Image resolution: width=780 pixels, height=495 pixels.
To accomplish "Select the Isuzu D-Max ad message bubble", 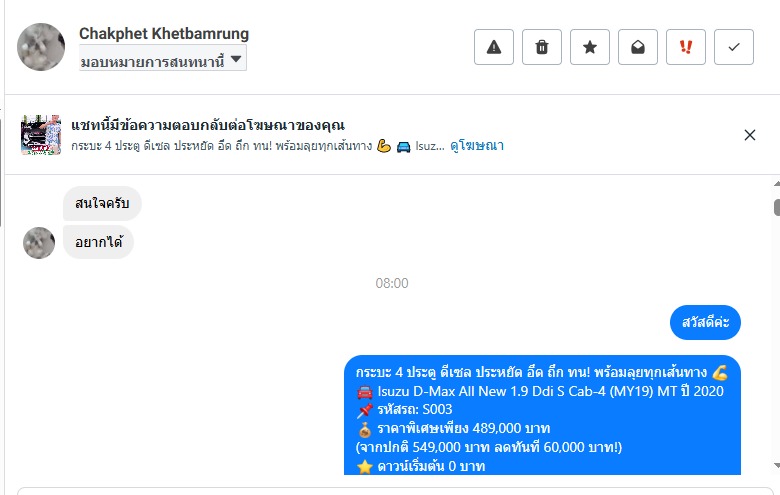I will [542, 415].
